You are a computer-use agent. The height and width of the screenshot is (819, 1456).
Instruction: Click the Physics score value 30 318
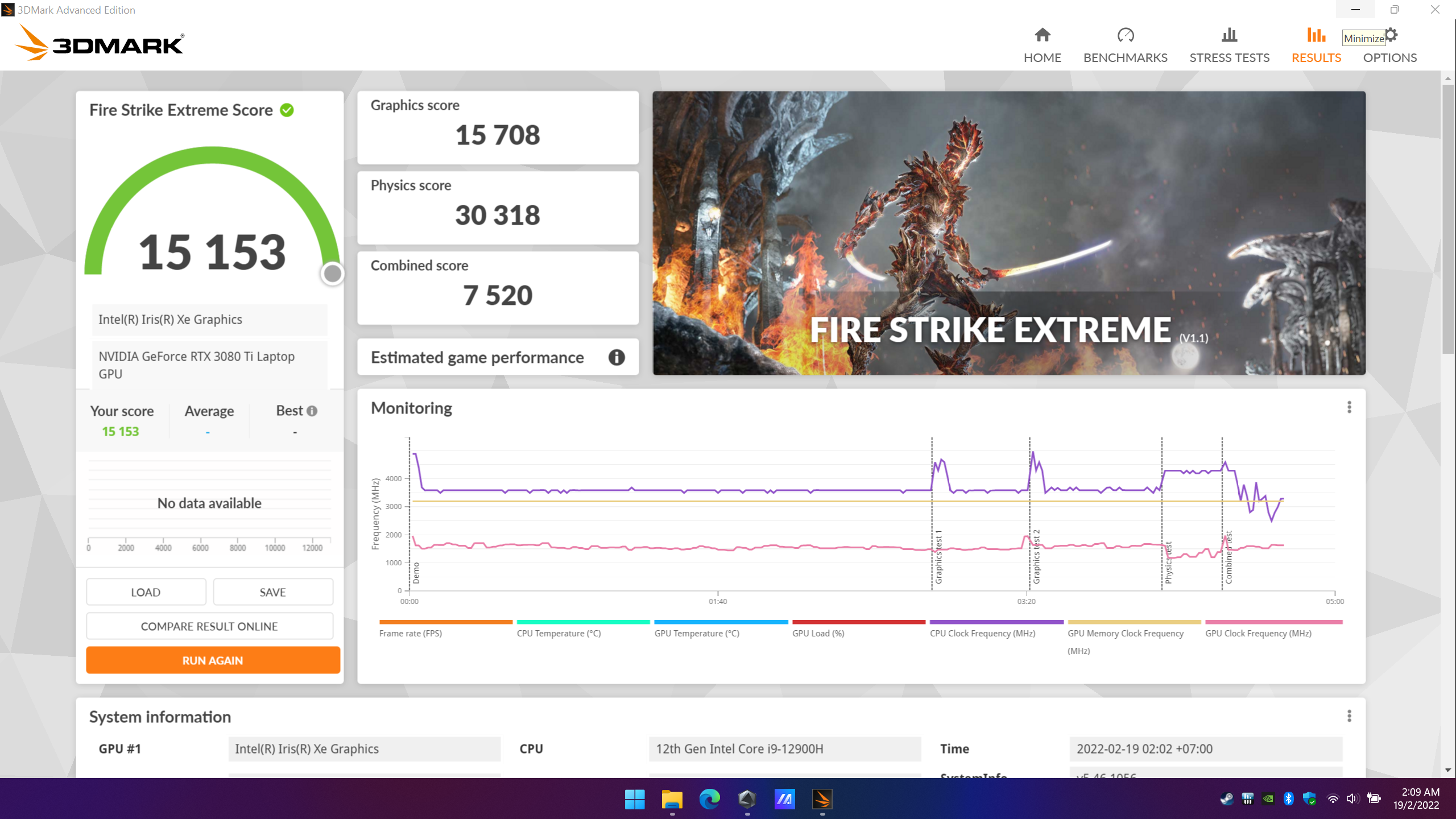click(498, 216)
